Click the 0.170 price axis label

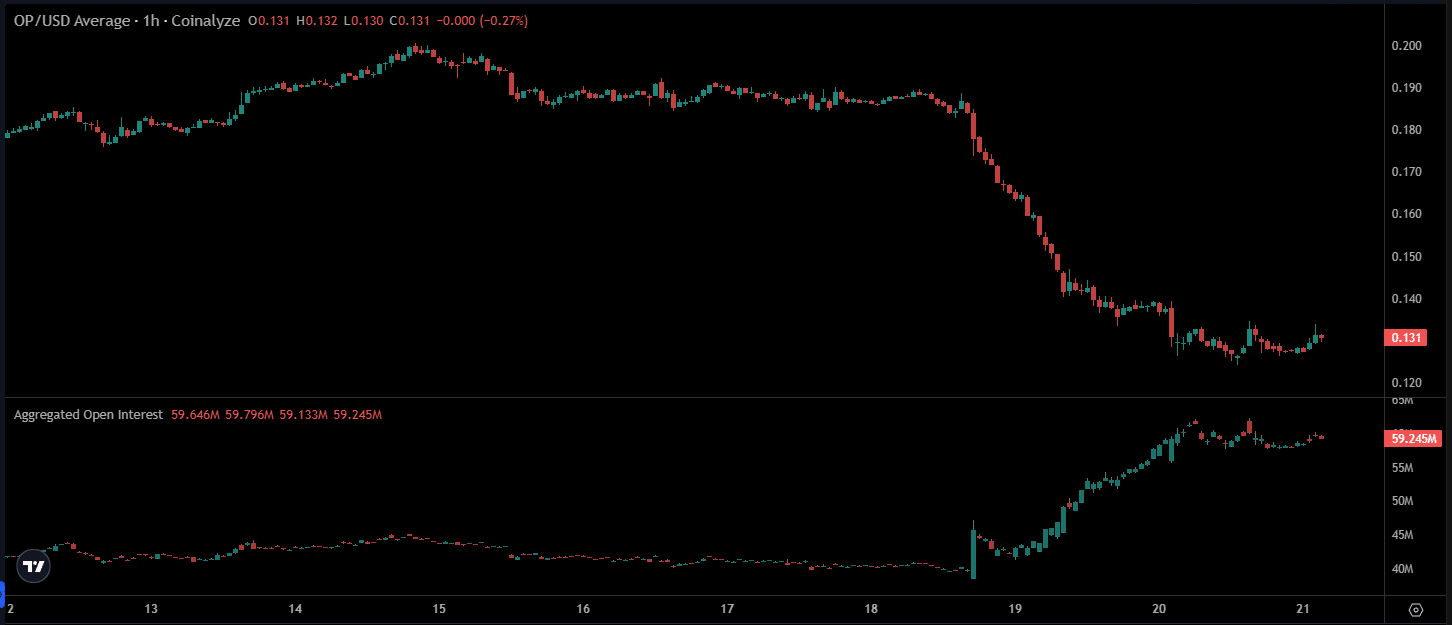1407,172
